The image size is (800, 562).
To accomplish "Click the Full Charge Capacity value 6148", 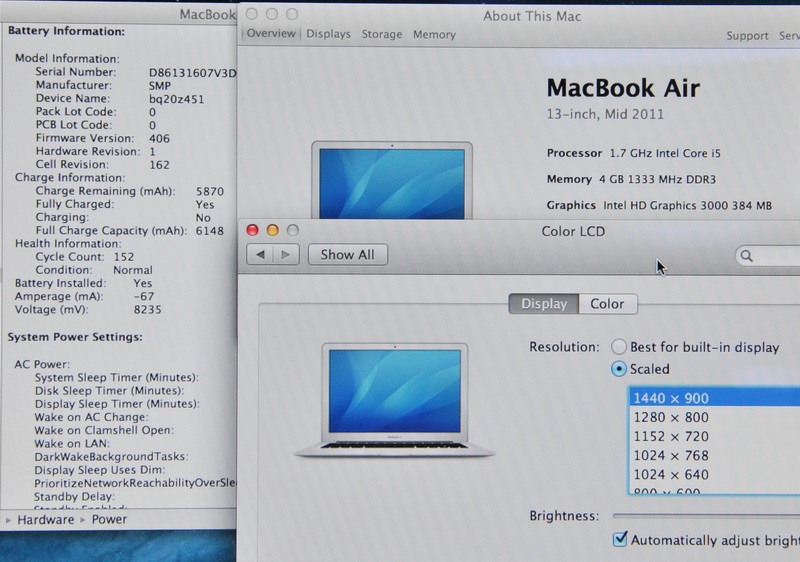I will point(210,231).
